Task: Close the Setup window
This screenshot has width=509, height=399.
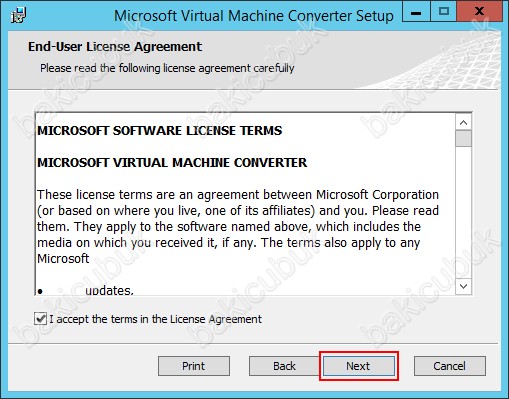Action: pos(479,13)
